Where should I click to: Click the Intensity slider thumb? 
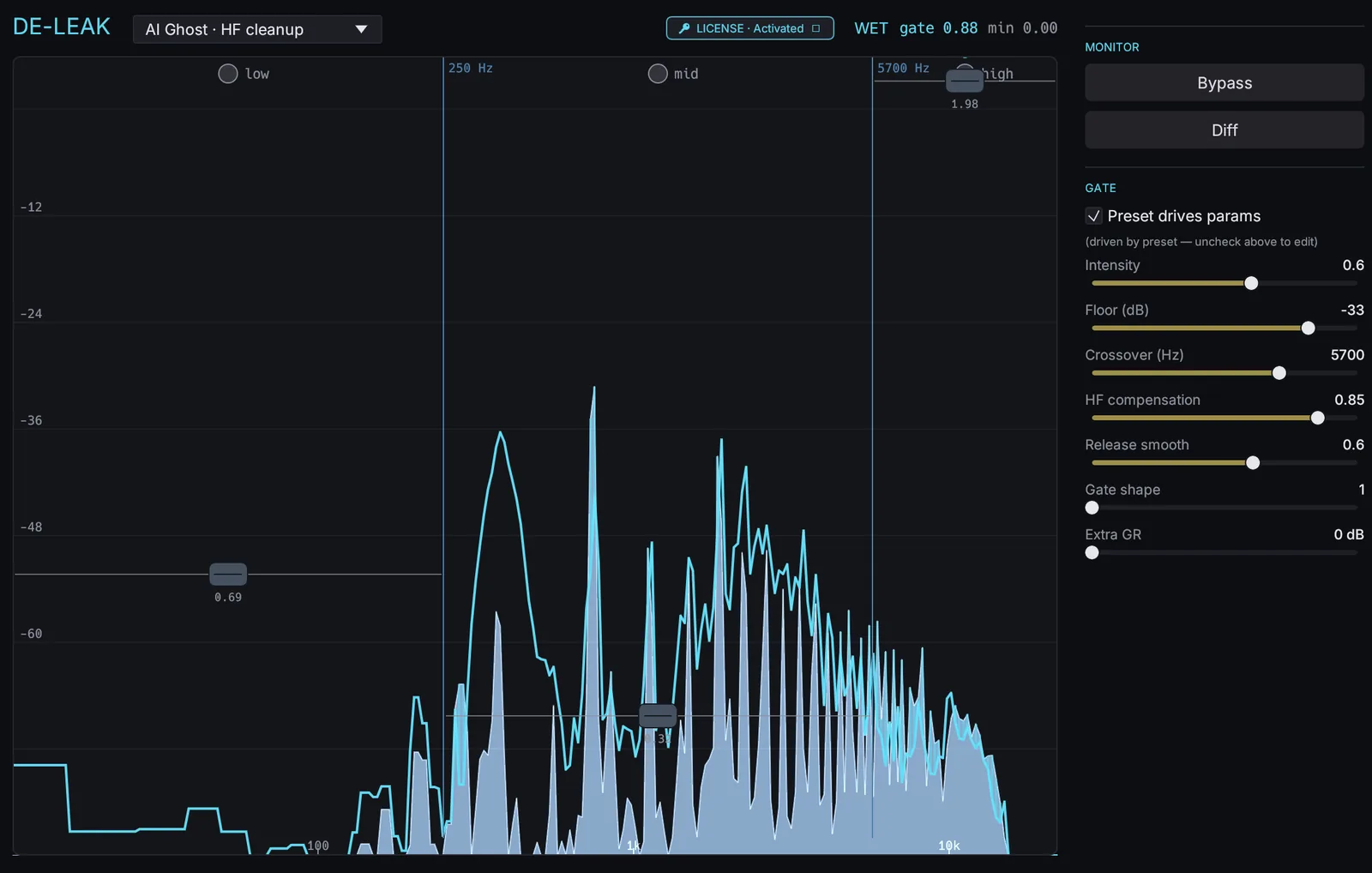point(1251,283)
